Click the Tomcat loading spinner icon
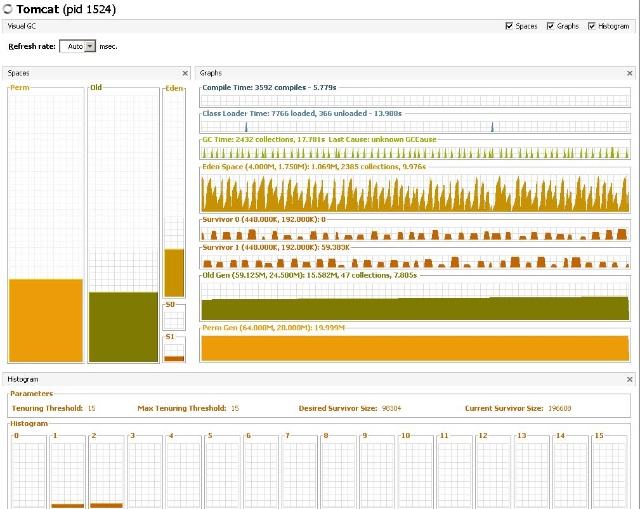 [8, 9]
